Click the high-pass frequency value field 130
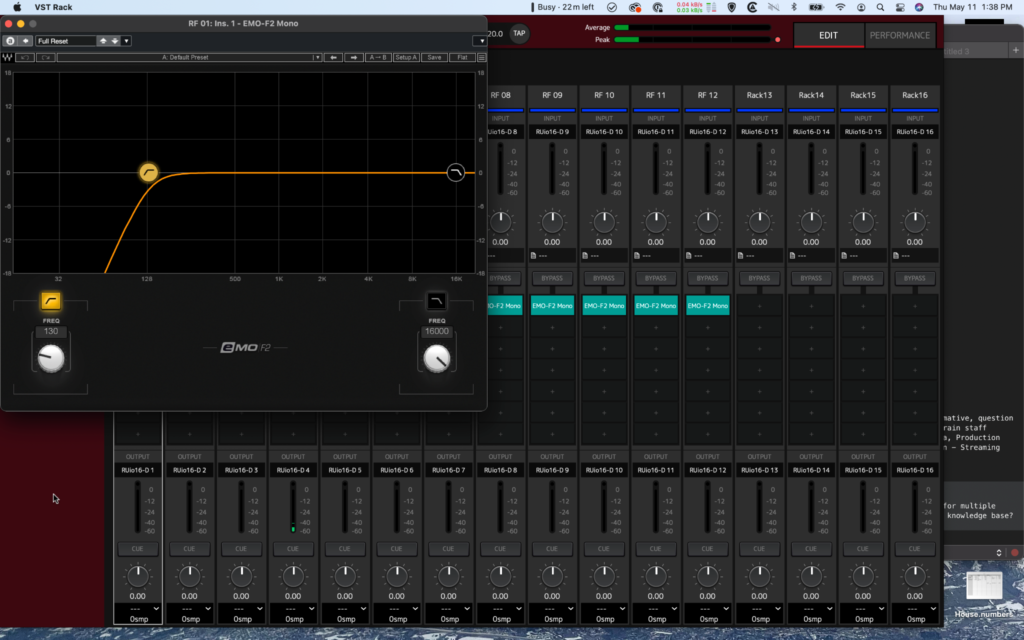1024x640 pixels. point(51,332)
